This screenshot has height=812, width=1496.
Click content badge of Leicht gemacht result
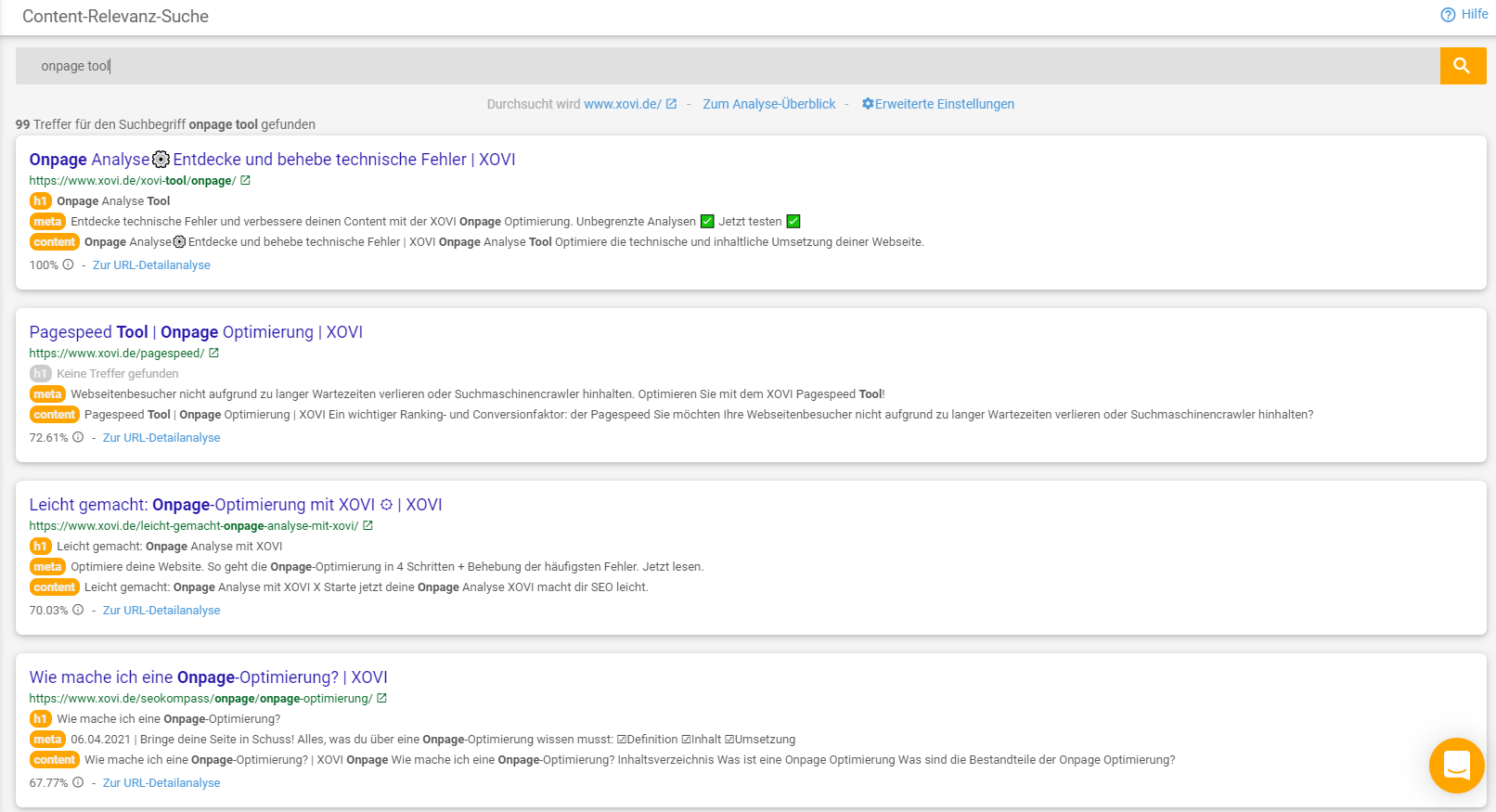tap(55, 587)
